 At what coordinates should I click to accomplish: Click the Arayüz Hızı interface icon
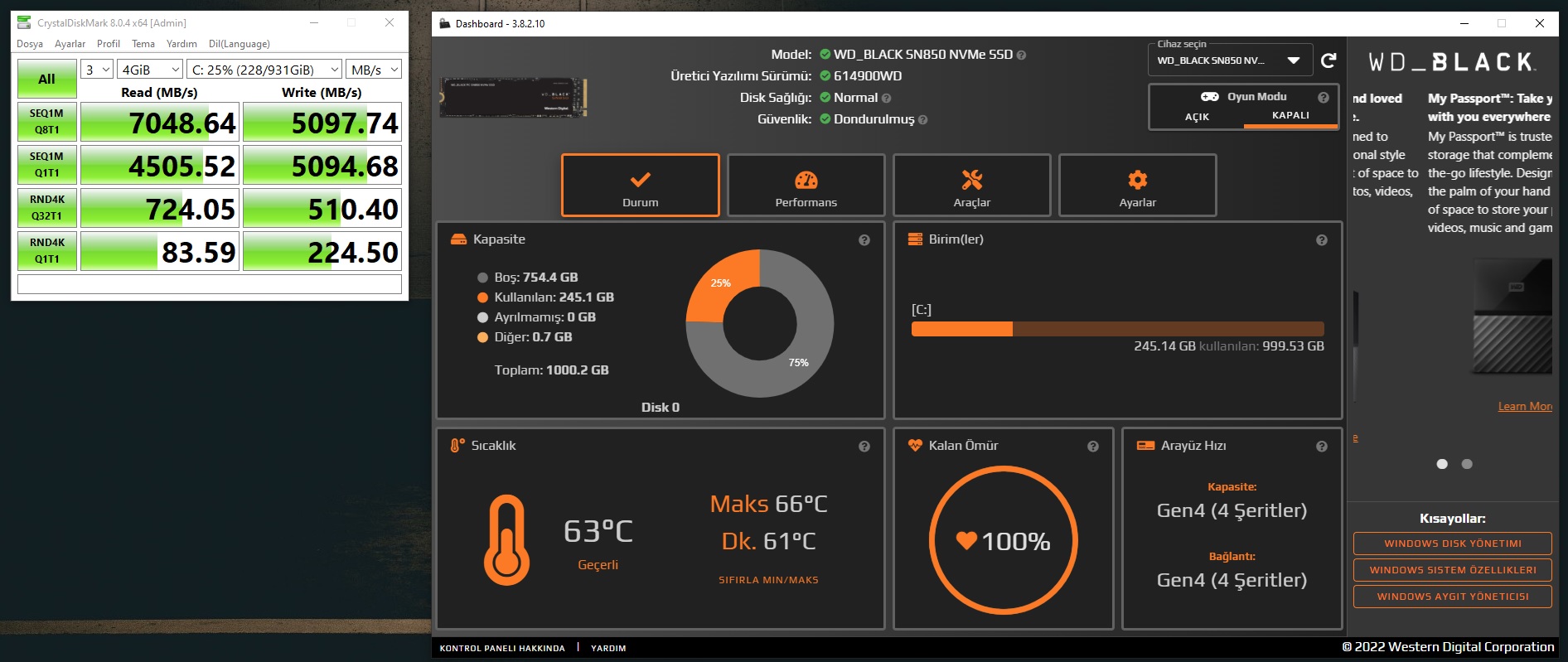point(1145,445)
